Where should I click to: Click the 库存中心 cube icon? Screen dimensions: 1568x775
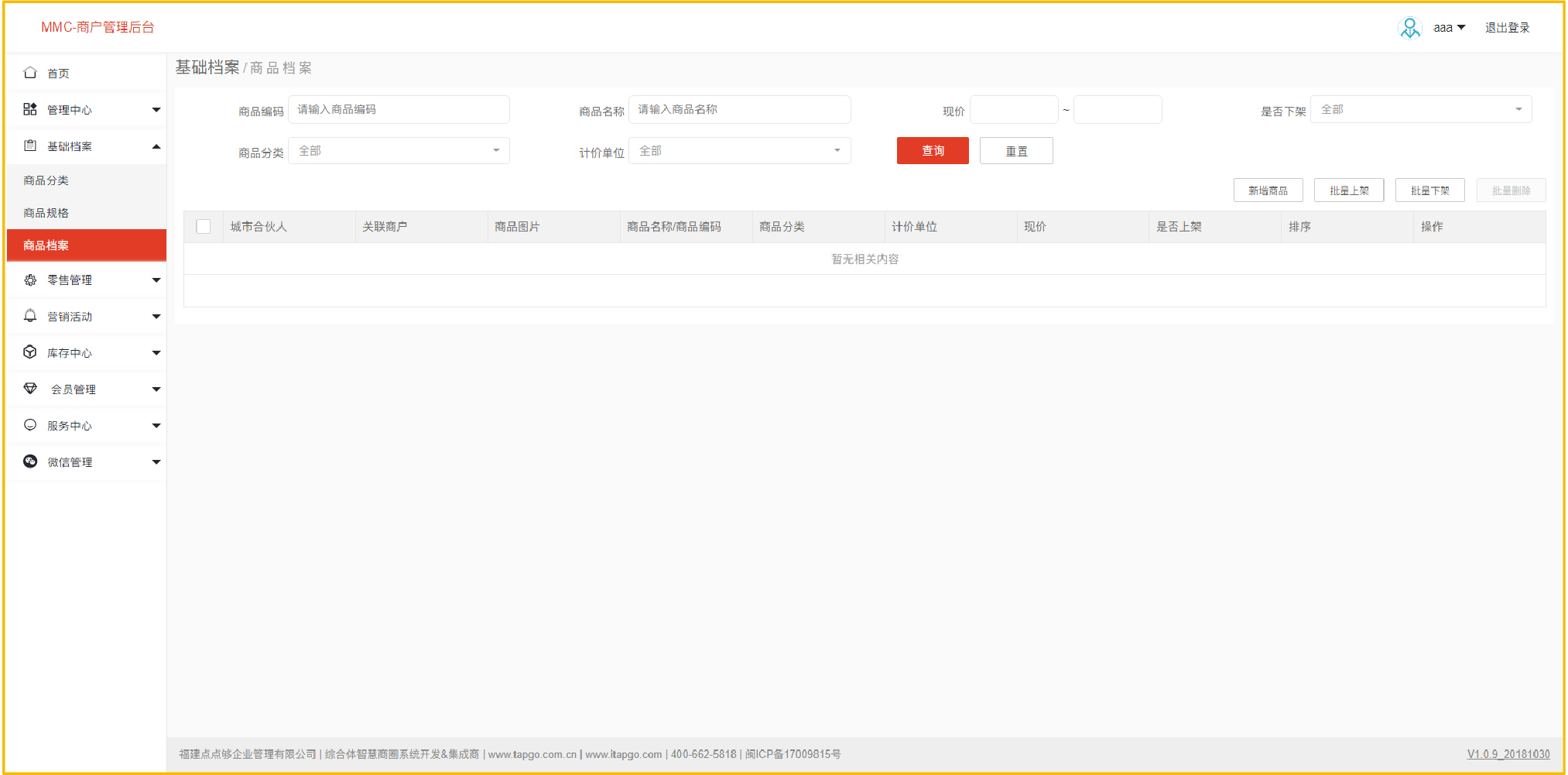point(30,352)
